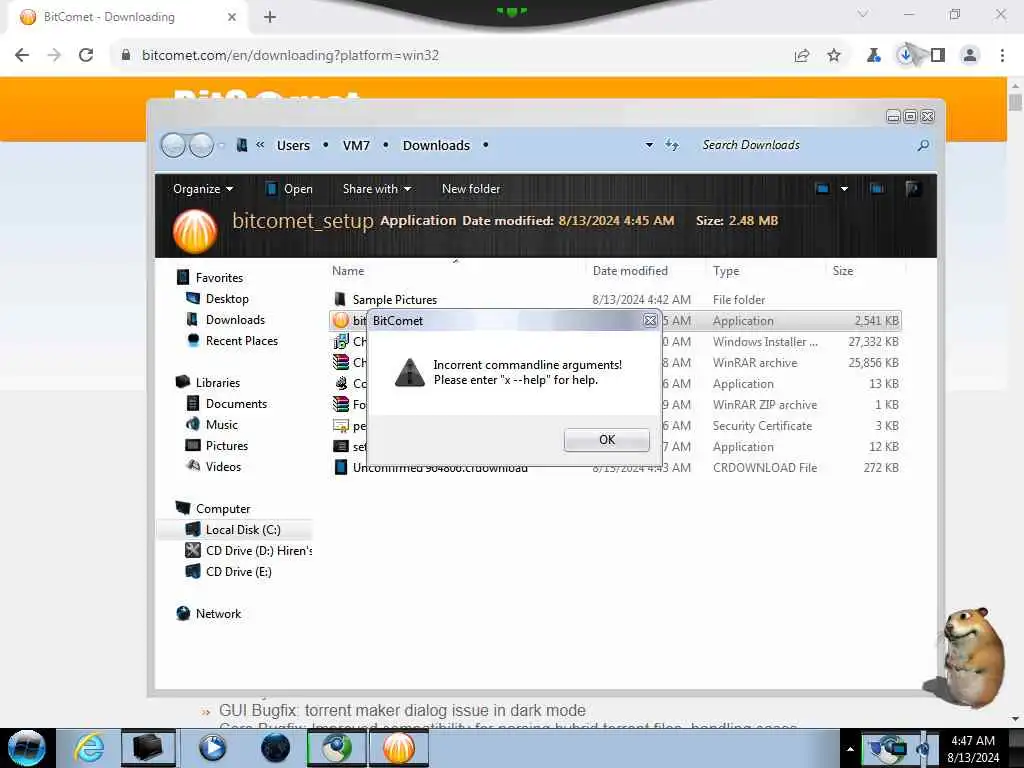Open Favorites in navigation pane

219,278
